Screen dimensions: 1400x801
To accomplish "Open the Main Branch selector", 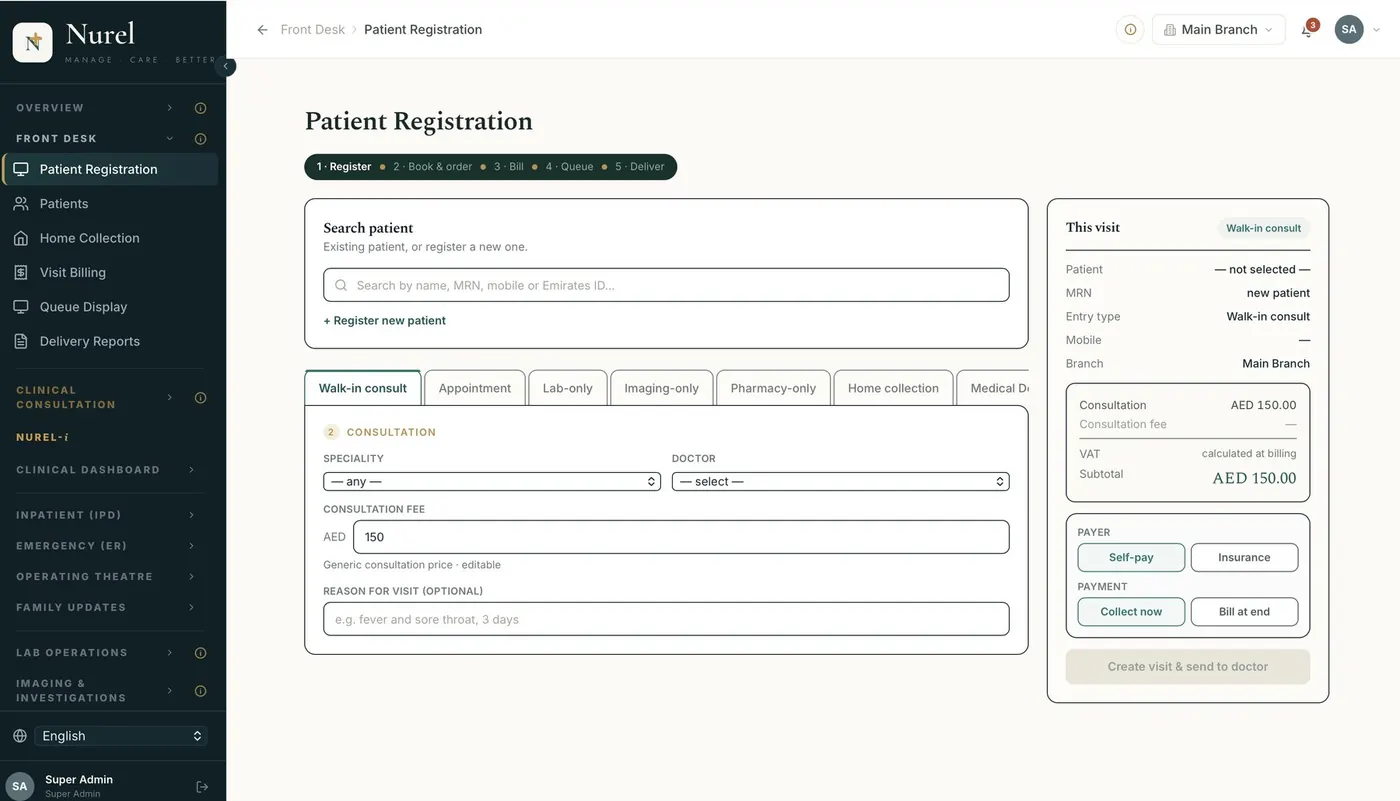I will pyautogui.click(x=1218, y=30).
